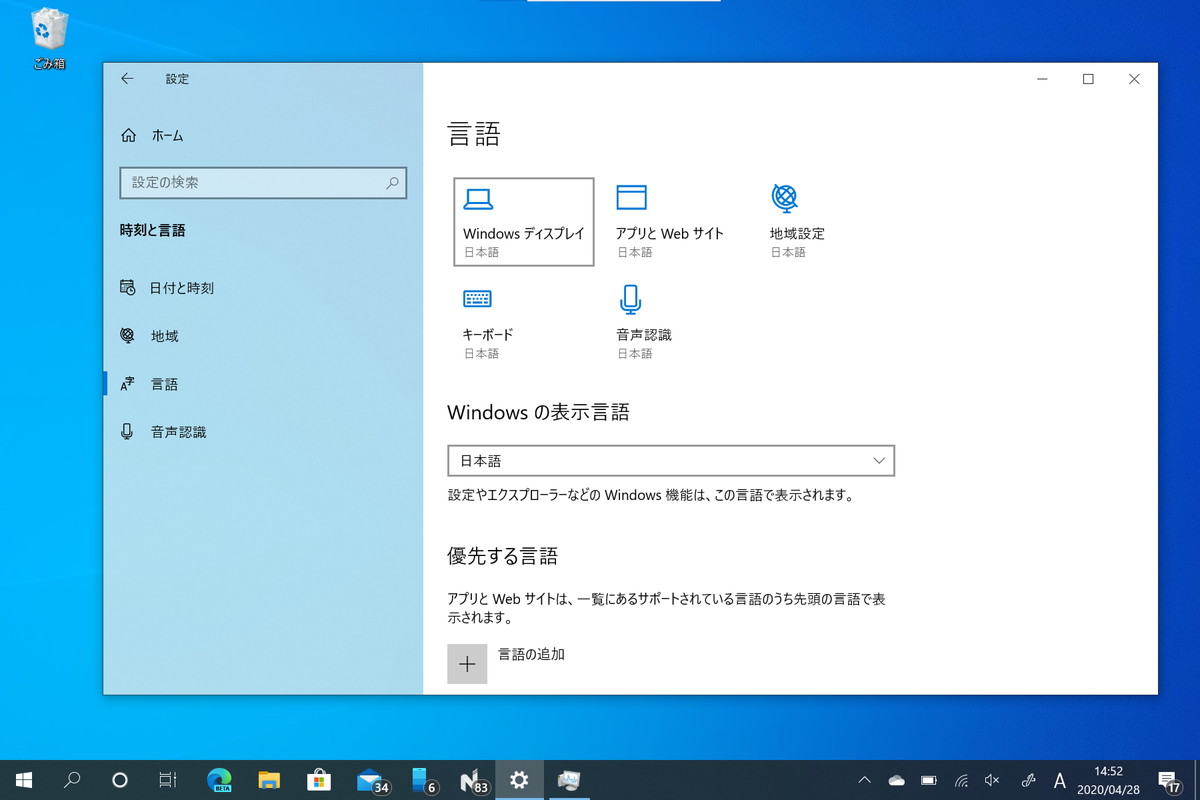Open the Windows Start menu
The height and width of the screenshot is (800, 1200).
pyautogui.click(x=24, y=780)
